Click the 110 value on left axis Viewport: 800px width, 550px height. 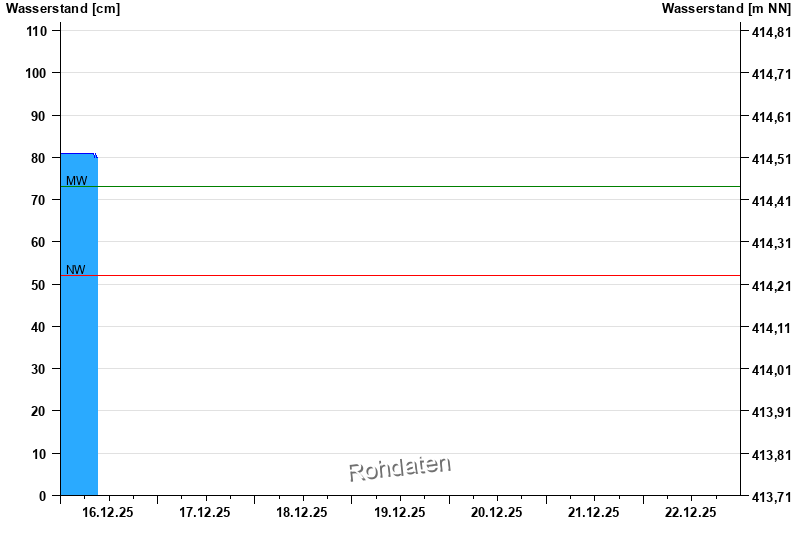tap(36, 31)
